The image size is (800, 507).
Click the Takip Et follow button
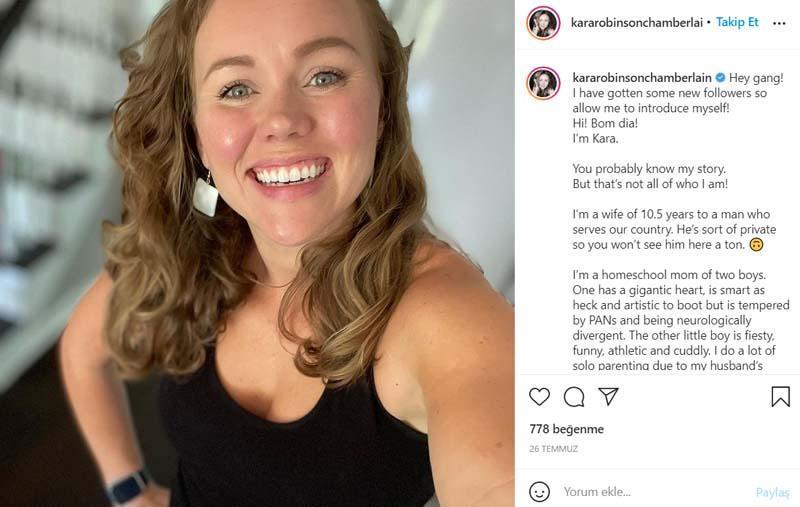(x=738, y=23)
